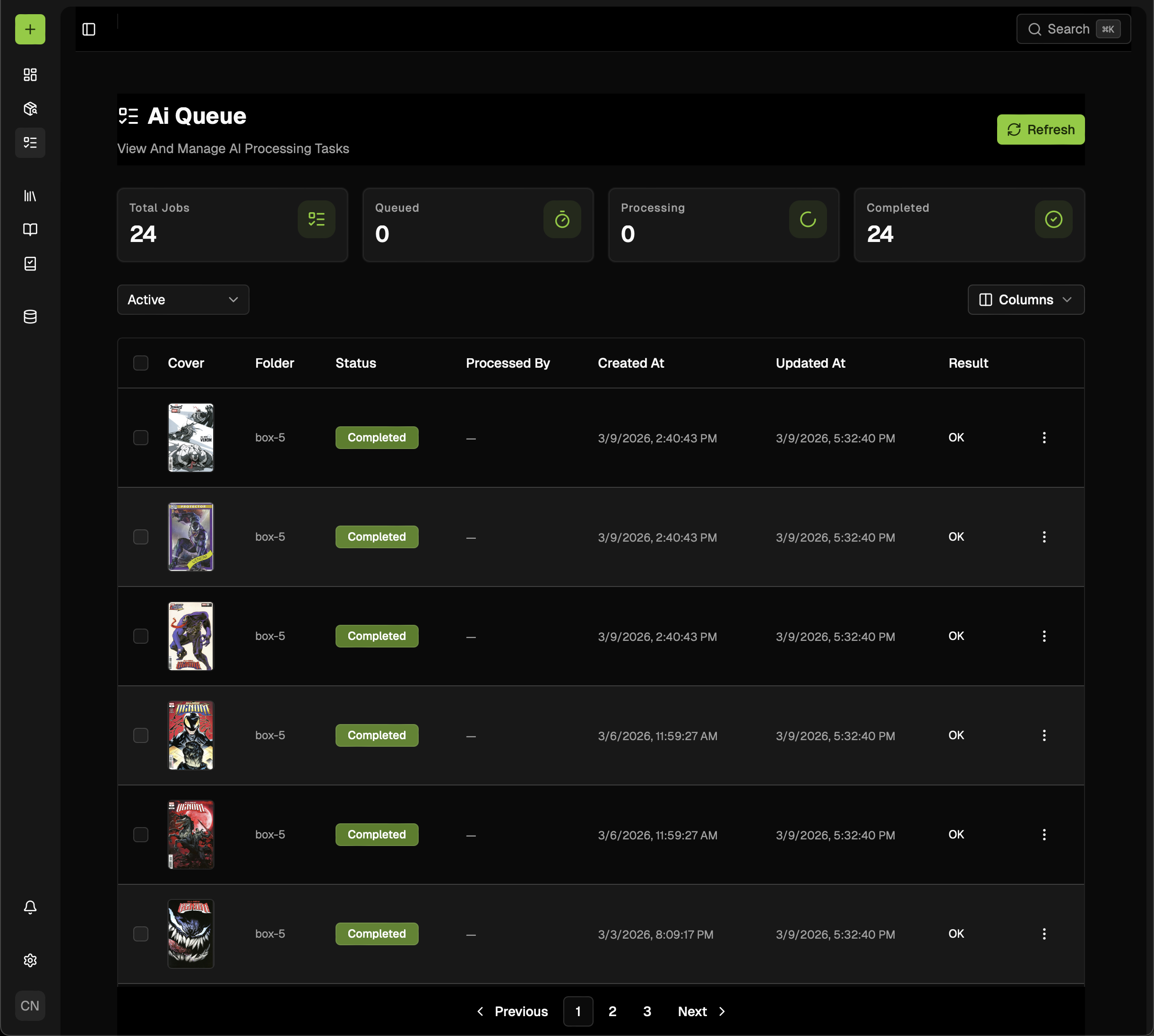Click the Refresh button
This screenshot has width=1154, height=1036.
pyautogui.click(x=1040, y=129)
